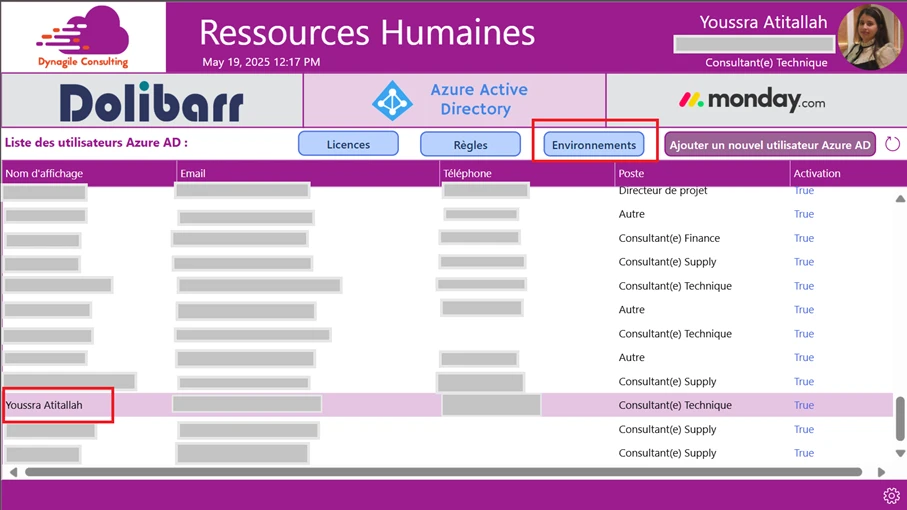Click the monday.com logo icon
This screenshot has width=907, height=510.
pyautogui.click(x=691, y=100)
